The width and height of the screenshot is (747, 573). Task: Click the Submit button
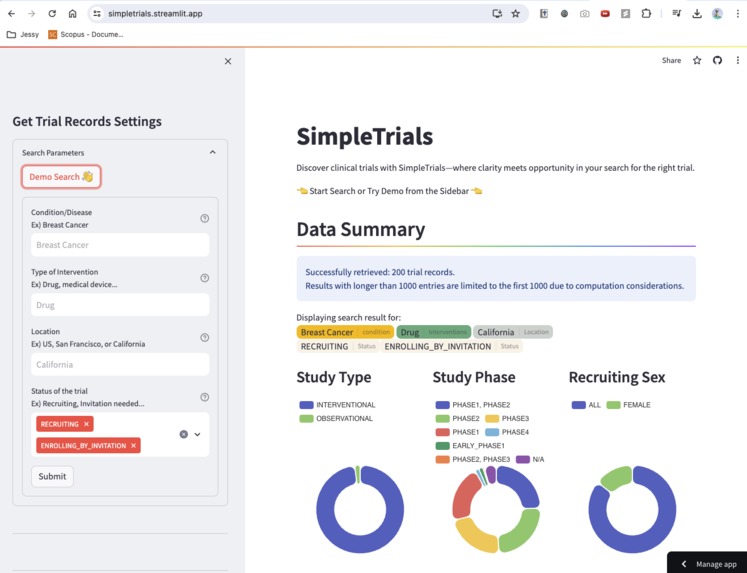pos(52,476)
